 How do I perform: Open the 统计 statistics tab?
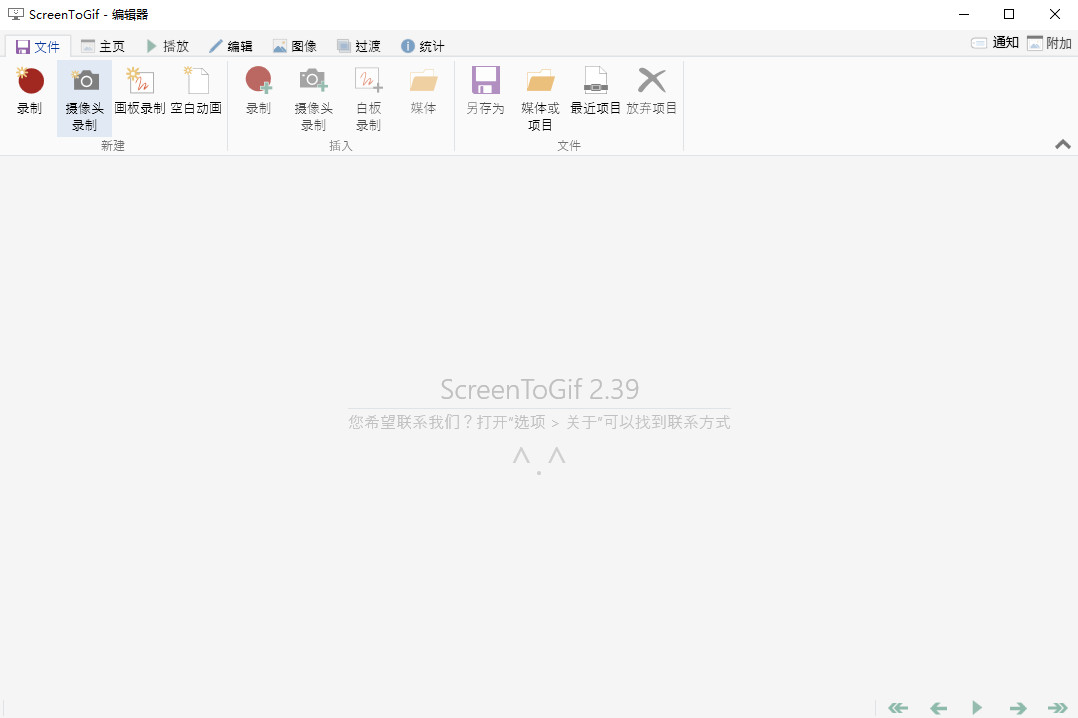point(423,45)
